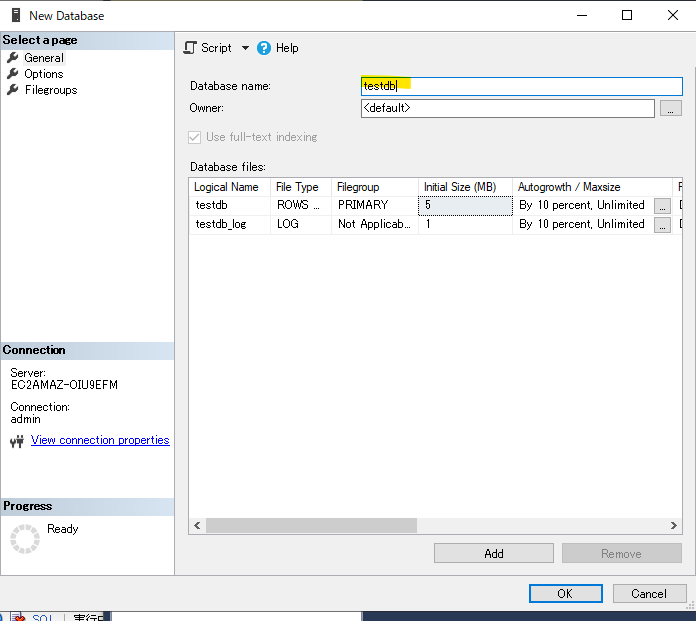696x621 pixels.
Task: Click testdb_log autogrowth By 10 percent cell
Action: click(x=582, y=224)
